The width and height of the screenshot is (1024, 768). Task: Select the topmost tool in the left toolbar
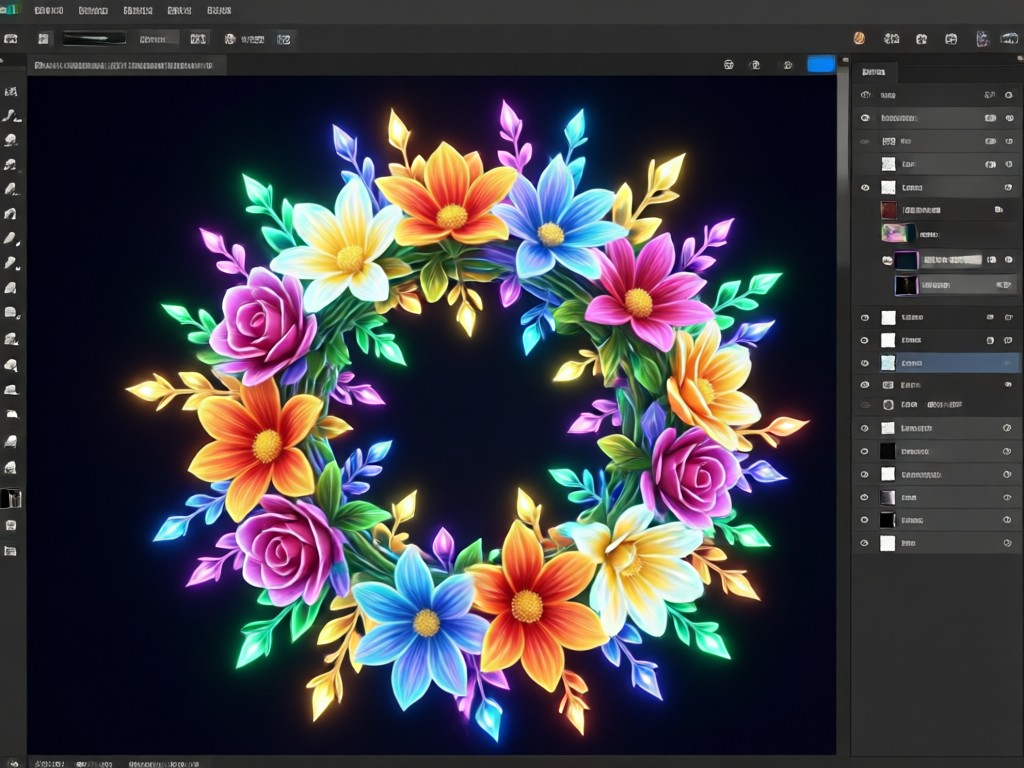(x=10, y=91)
